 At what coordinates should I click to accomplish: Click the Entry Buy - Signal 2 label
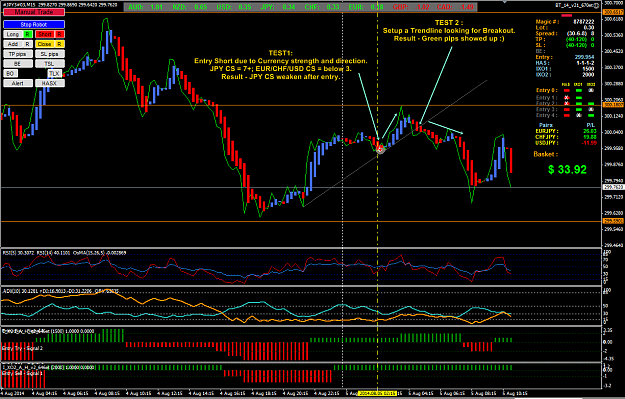pos(22,348)
